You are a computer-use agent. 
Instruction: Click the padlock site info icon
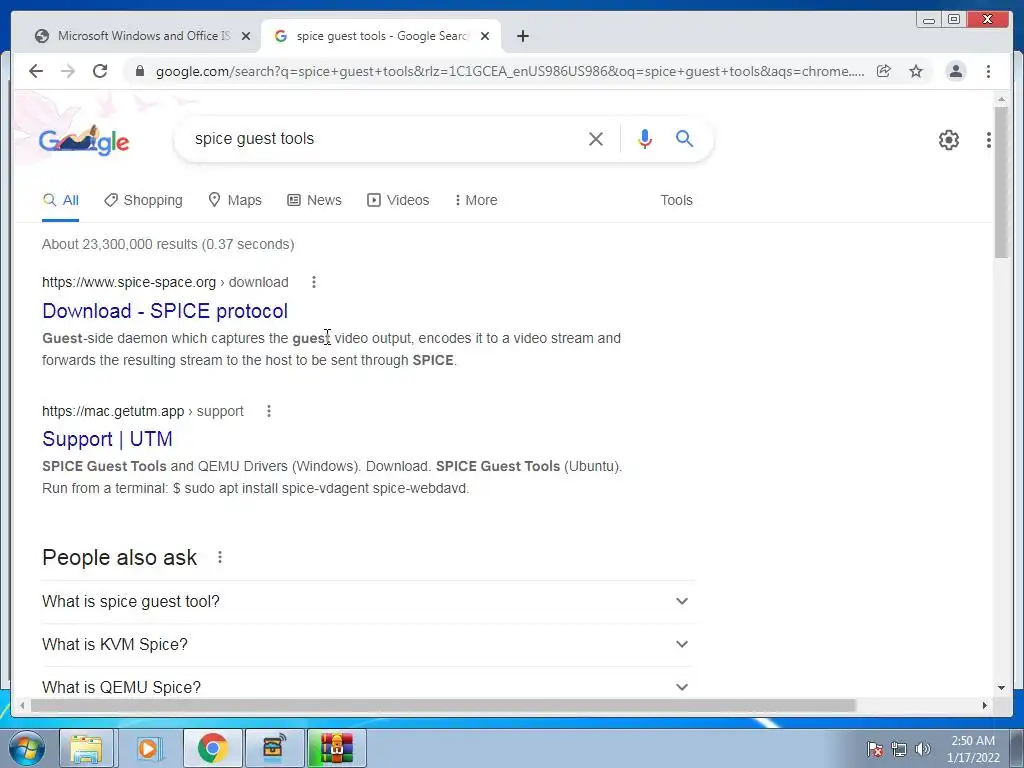(139, 71)
